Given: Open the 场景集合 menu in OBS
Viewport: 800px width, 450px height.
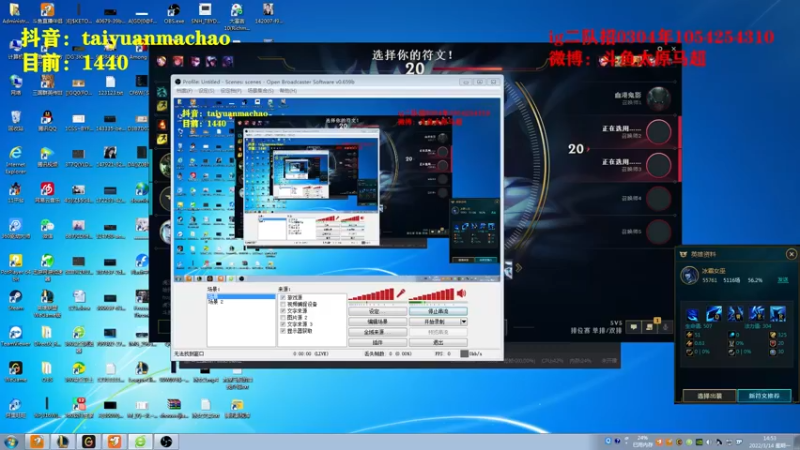Looking at the screenshot, I should 261,91.
